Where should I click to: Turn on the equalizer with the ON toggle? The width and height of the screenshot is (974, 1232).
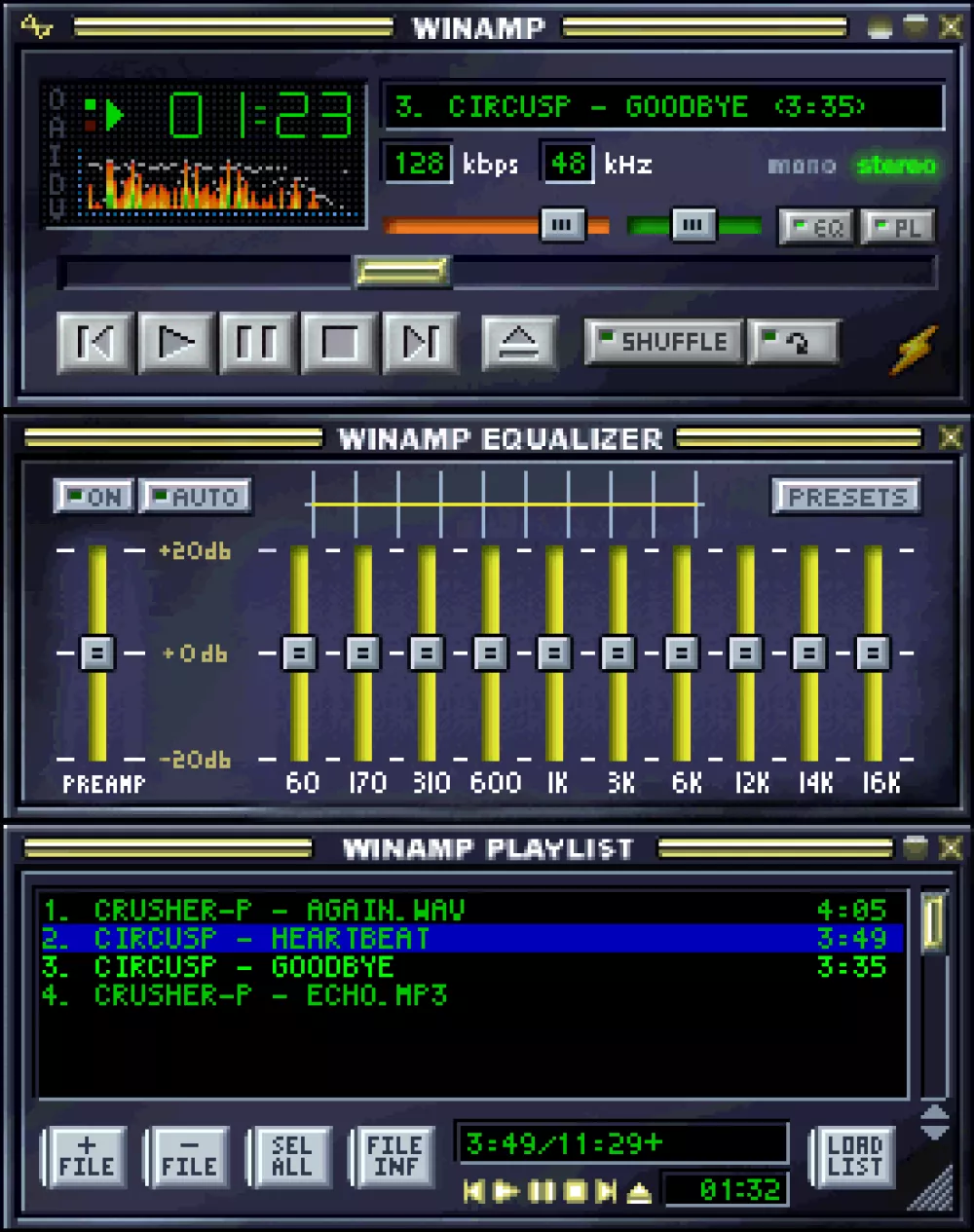93,497
